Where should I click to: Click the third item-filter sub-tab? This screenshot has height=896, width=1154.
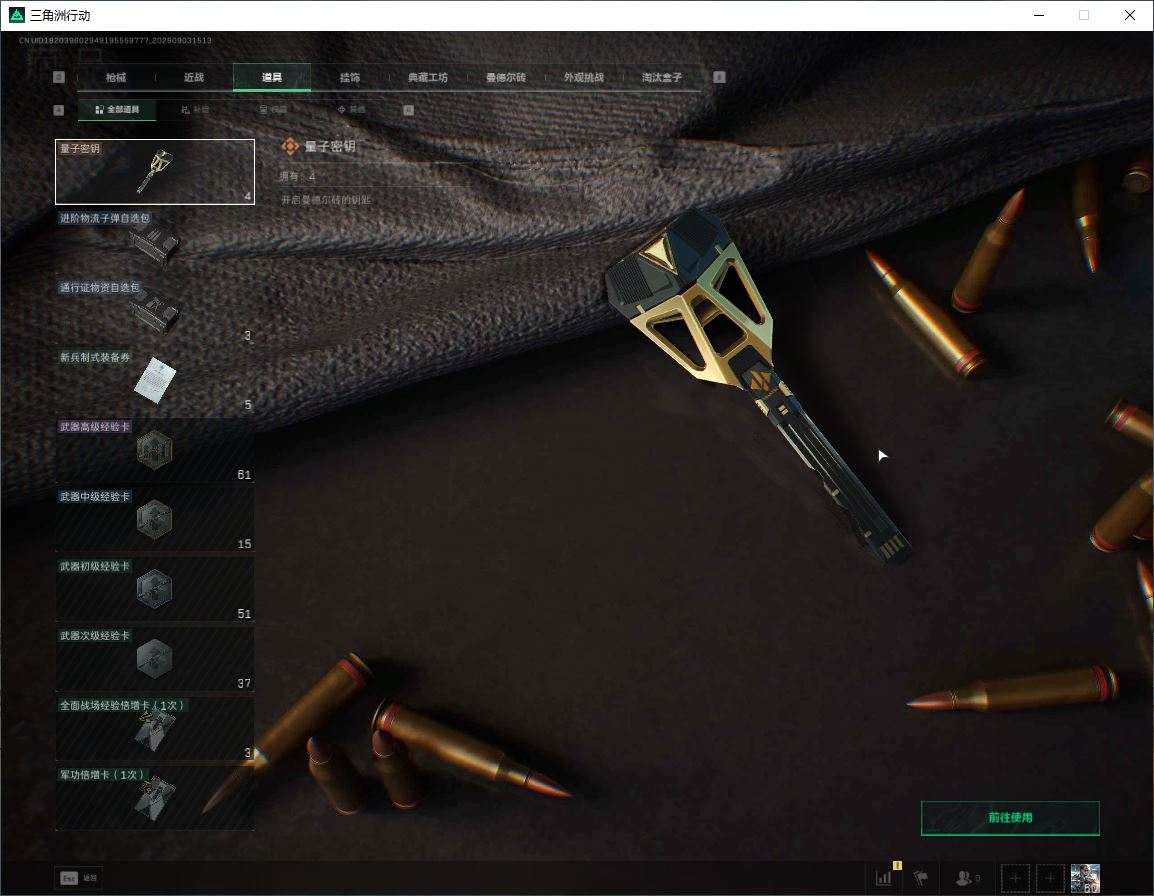point(273,110)
